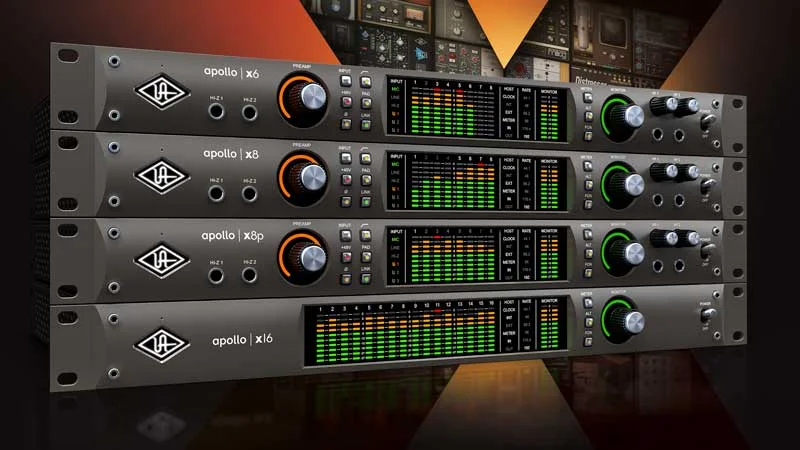Click the Hi-Z 2 jack on Apollo x8p

tap(249, 274)
